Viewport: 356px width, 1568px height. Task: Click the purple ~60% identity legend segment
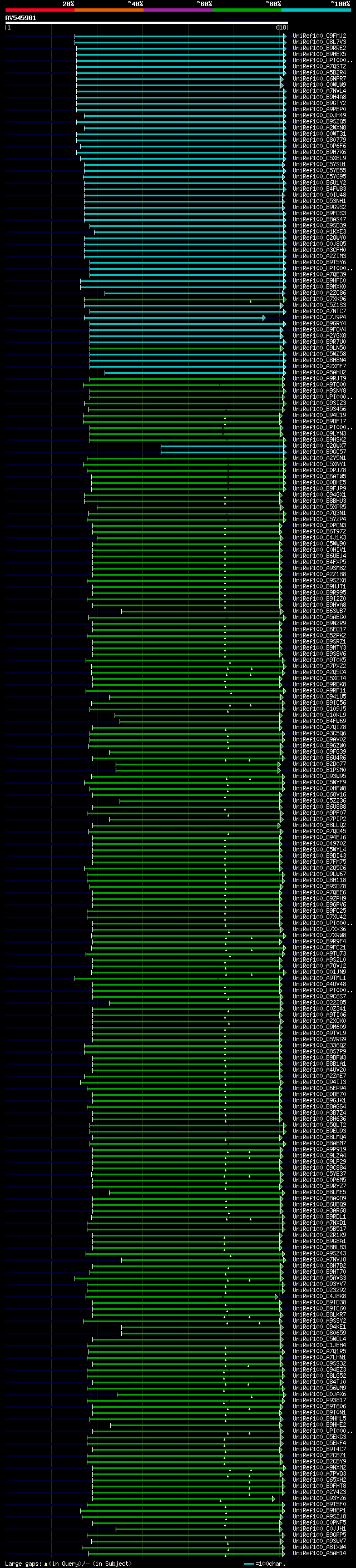pyautogui.click(x=179, y=11)
